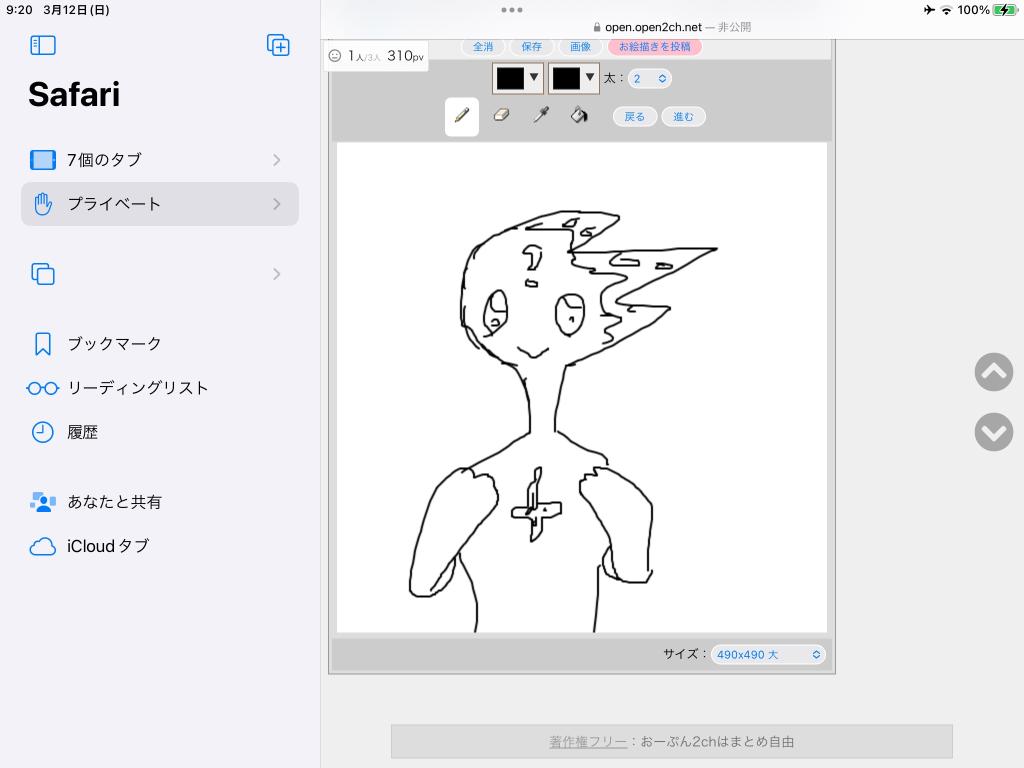Screen dimensions: 1024x768
Task: Follow the 著作権フリー link
Action: tap(588, 742)
